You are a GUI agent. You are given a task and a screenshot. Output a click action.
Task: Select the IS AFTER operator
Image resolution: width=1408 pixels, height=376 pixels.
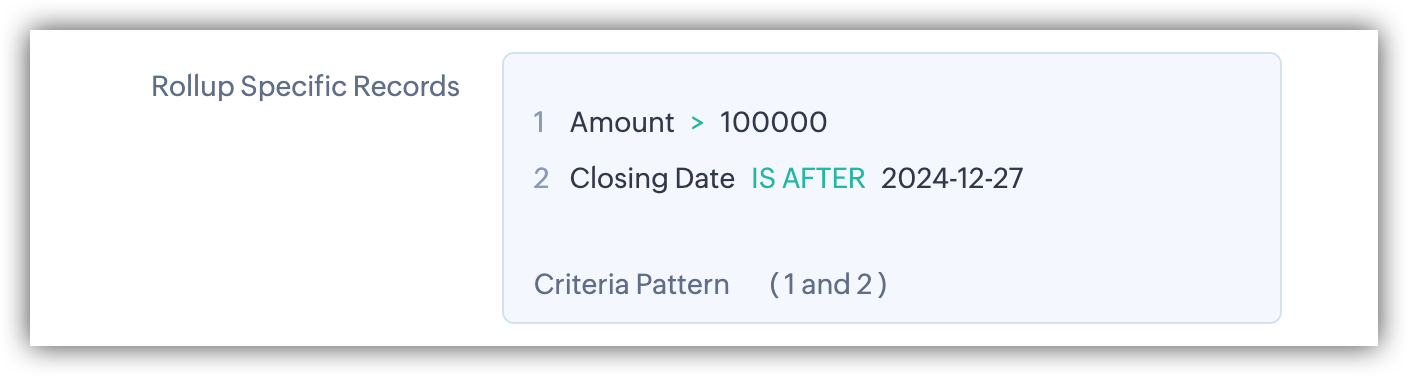808,179
